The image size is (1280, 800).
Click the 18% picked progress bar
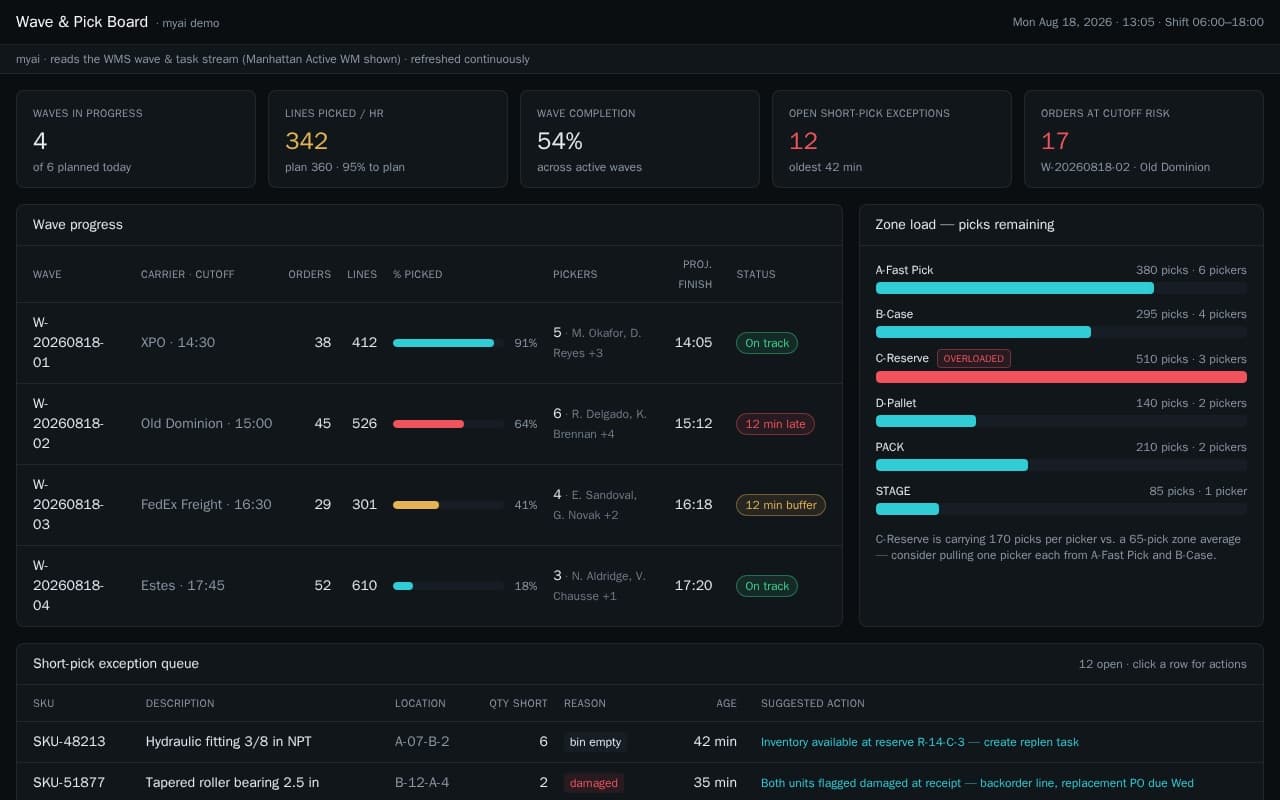[x=448, y=586]
